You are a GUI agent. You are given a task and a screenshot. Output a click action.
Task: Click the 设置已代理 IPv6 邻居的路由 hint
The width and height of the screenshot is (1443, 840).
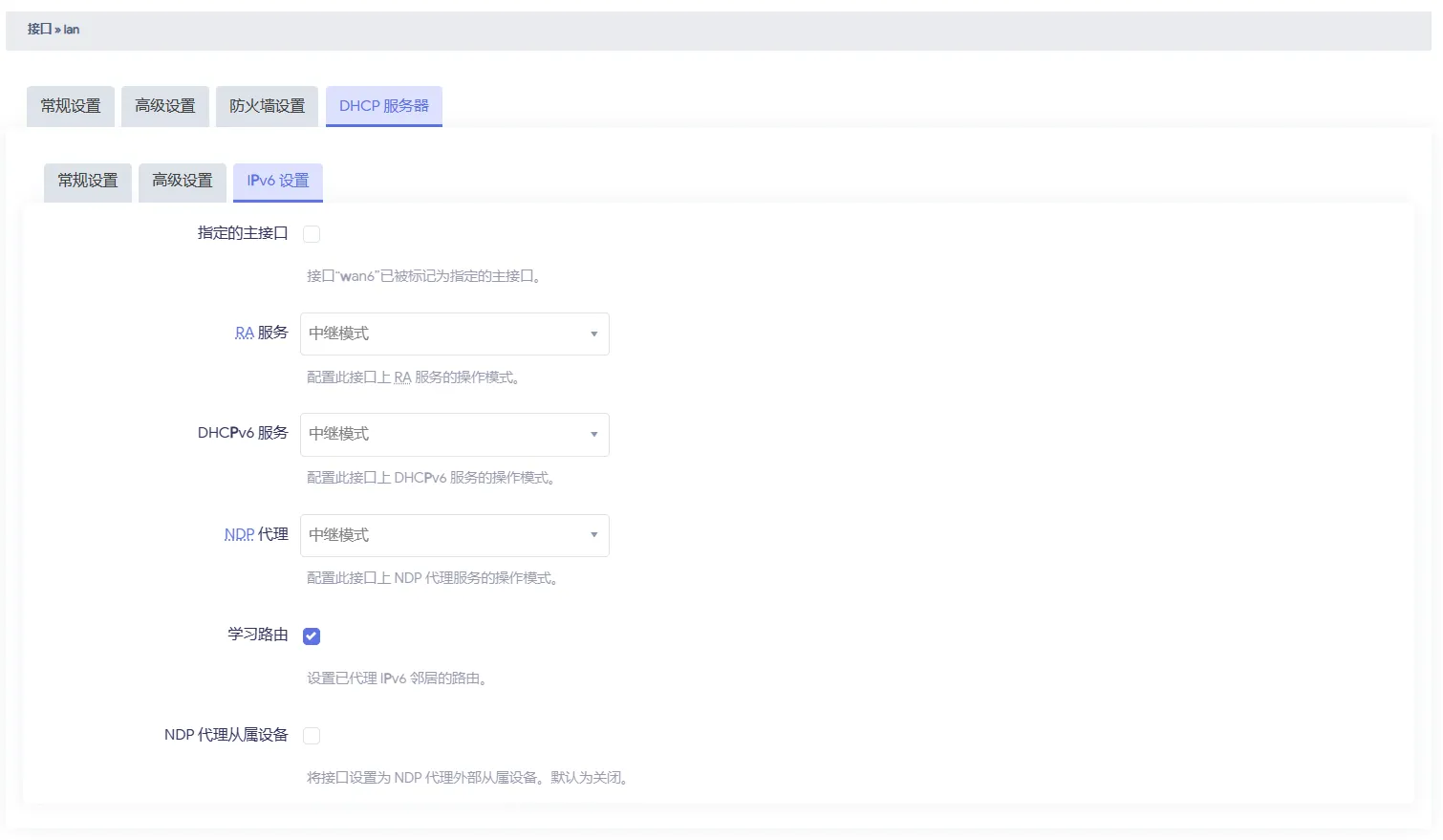tap(398, 678)
